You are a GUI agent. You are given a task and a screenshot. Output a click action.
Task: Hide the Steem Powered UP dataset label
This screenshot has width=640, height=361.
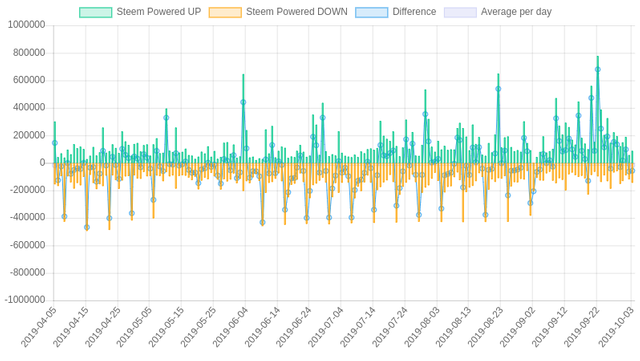point(159,12)
